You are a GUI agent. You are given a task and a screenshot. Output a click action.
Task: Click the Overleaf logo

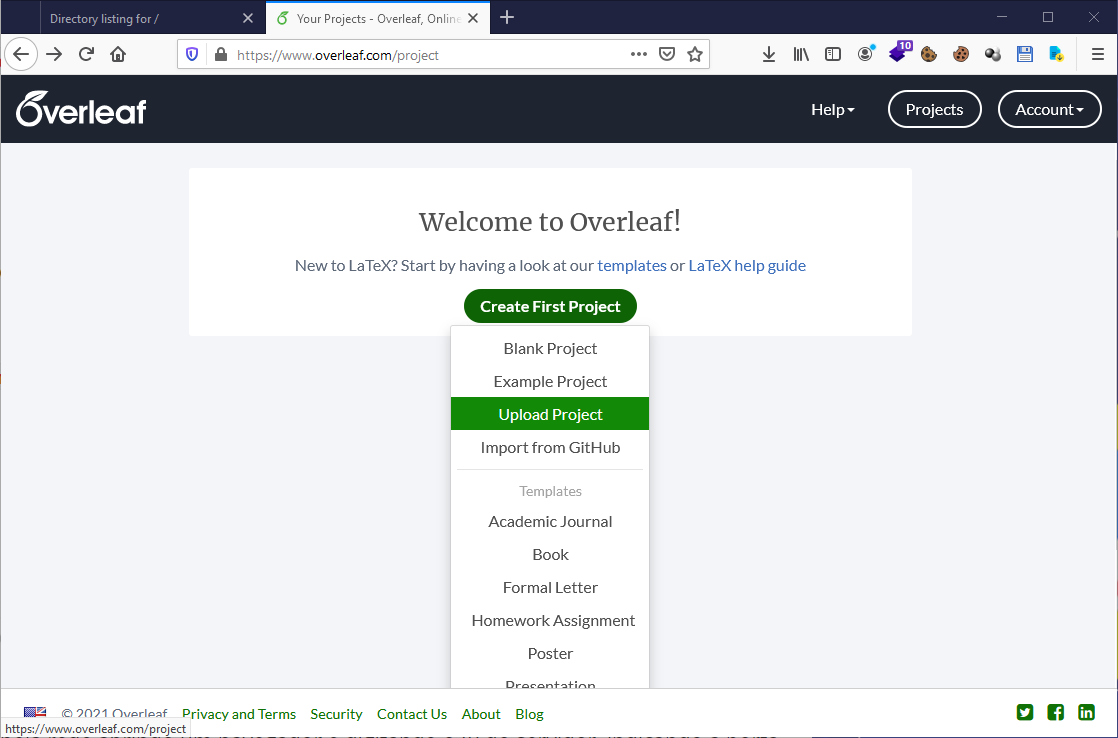point(81,109)
